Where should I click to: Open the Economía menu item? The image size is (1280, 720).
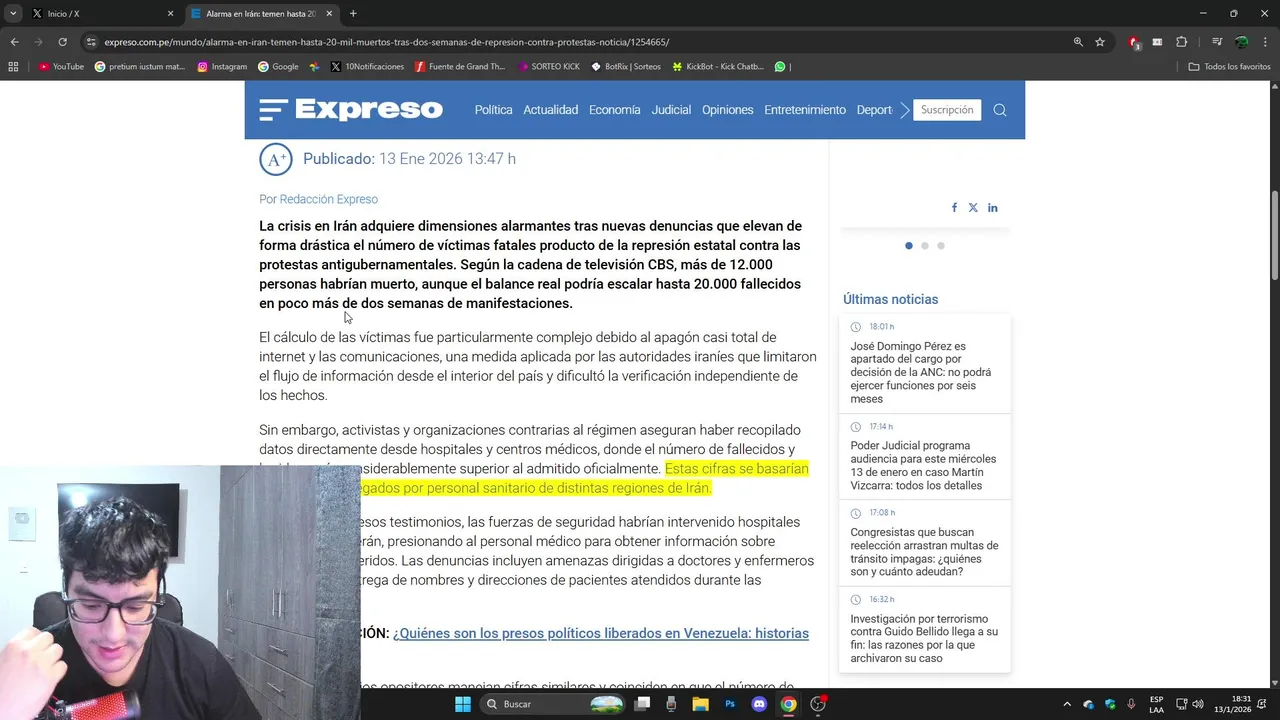click(x=614, y=110)
